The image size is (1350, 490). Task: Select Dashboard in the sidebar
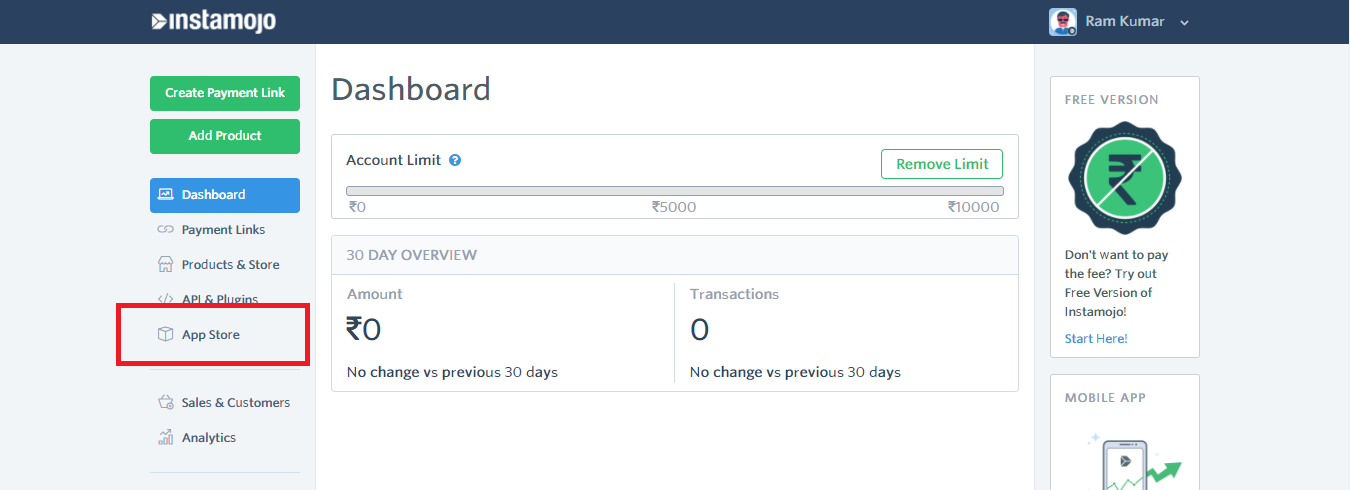pyautogui.click(x=225, y=195)
